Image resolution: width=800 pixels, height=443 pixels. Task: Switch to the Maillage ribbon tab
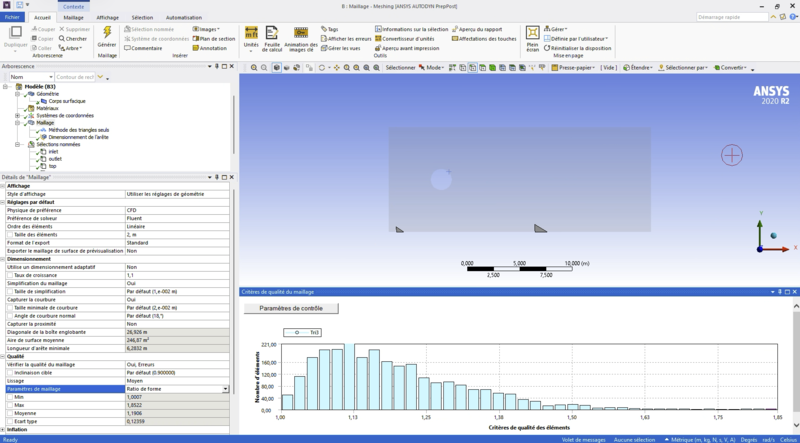coord(73,17)
